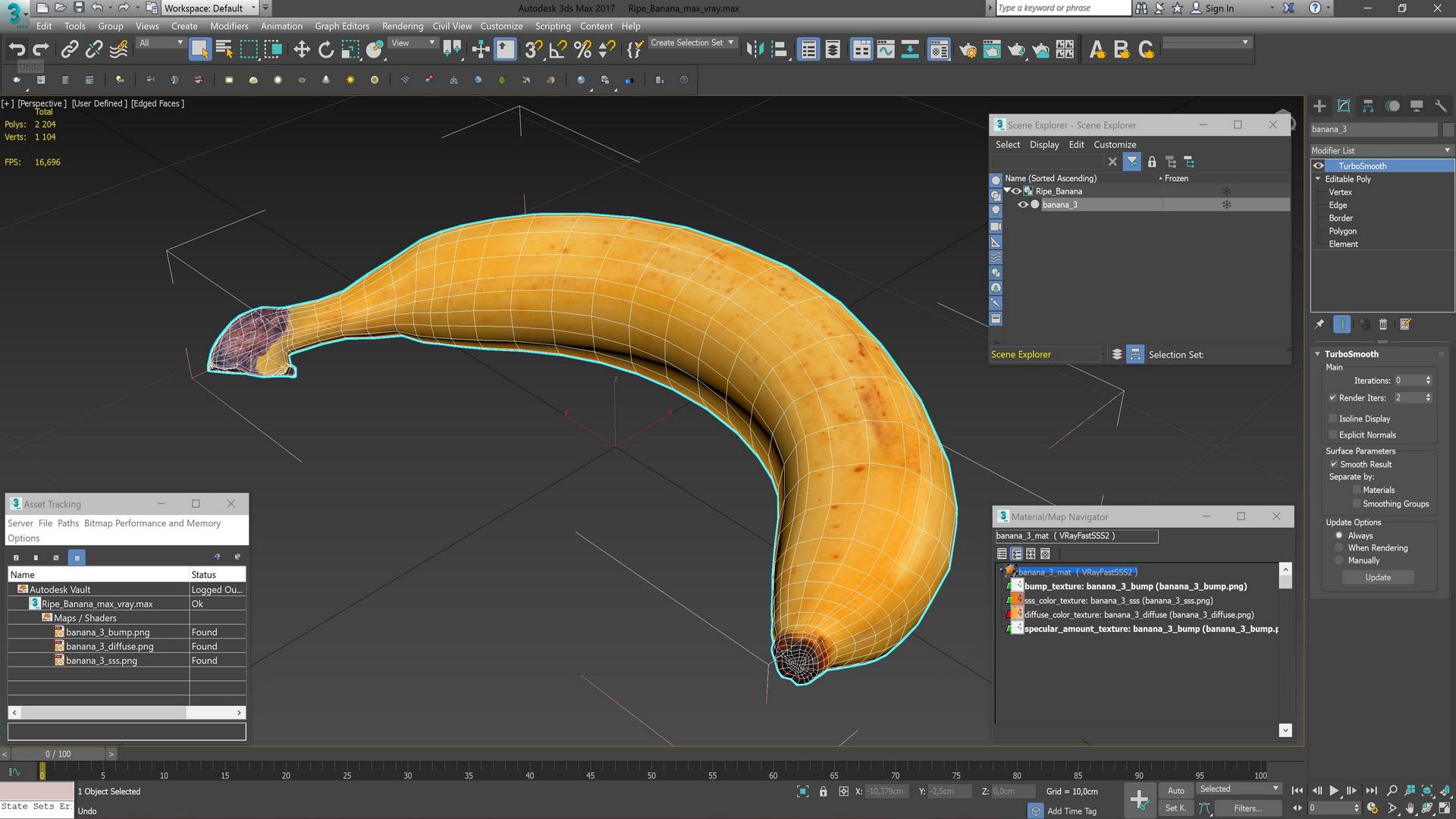
Task: Open the Graph Editors menu
Action: click(342, 26)
